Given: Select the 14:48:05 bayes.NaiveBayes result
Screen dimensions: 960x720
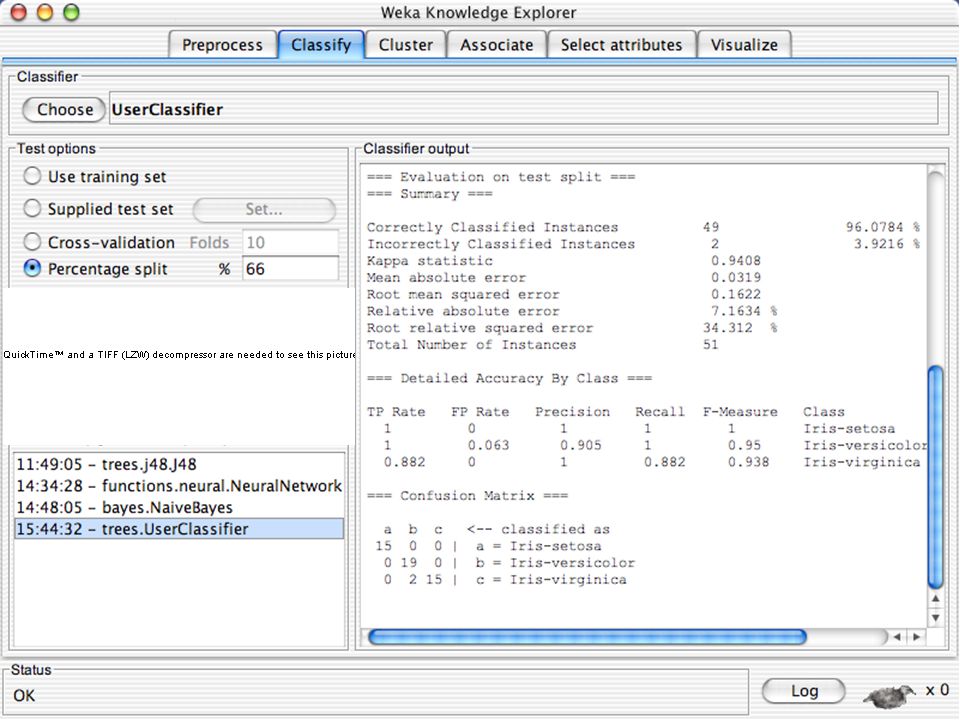Looking at the screenshot, I should [179, 507].
